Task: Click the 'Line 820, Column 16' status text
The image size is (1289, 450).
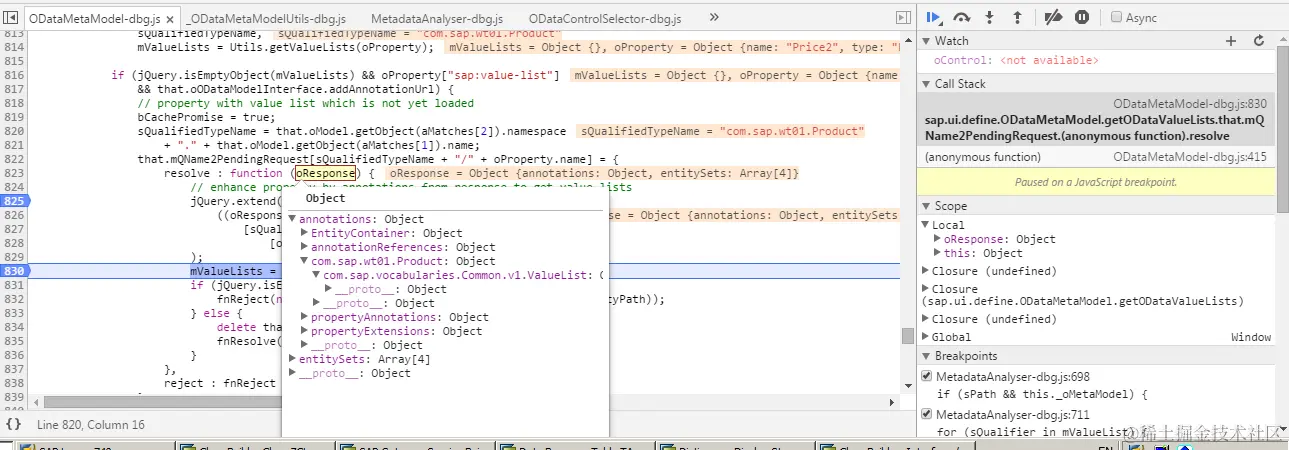Action: click(91, 424)
